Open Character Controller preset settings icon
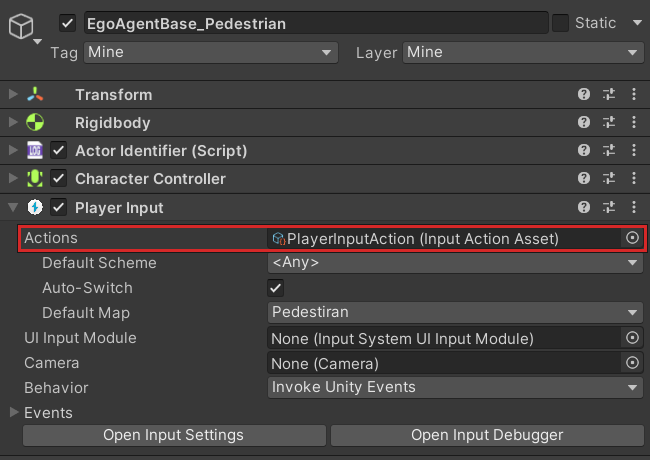The height and width of the screenshot is (460, 650). pyautogui.click(x=609, y=178)
